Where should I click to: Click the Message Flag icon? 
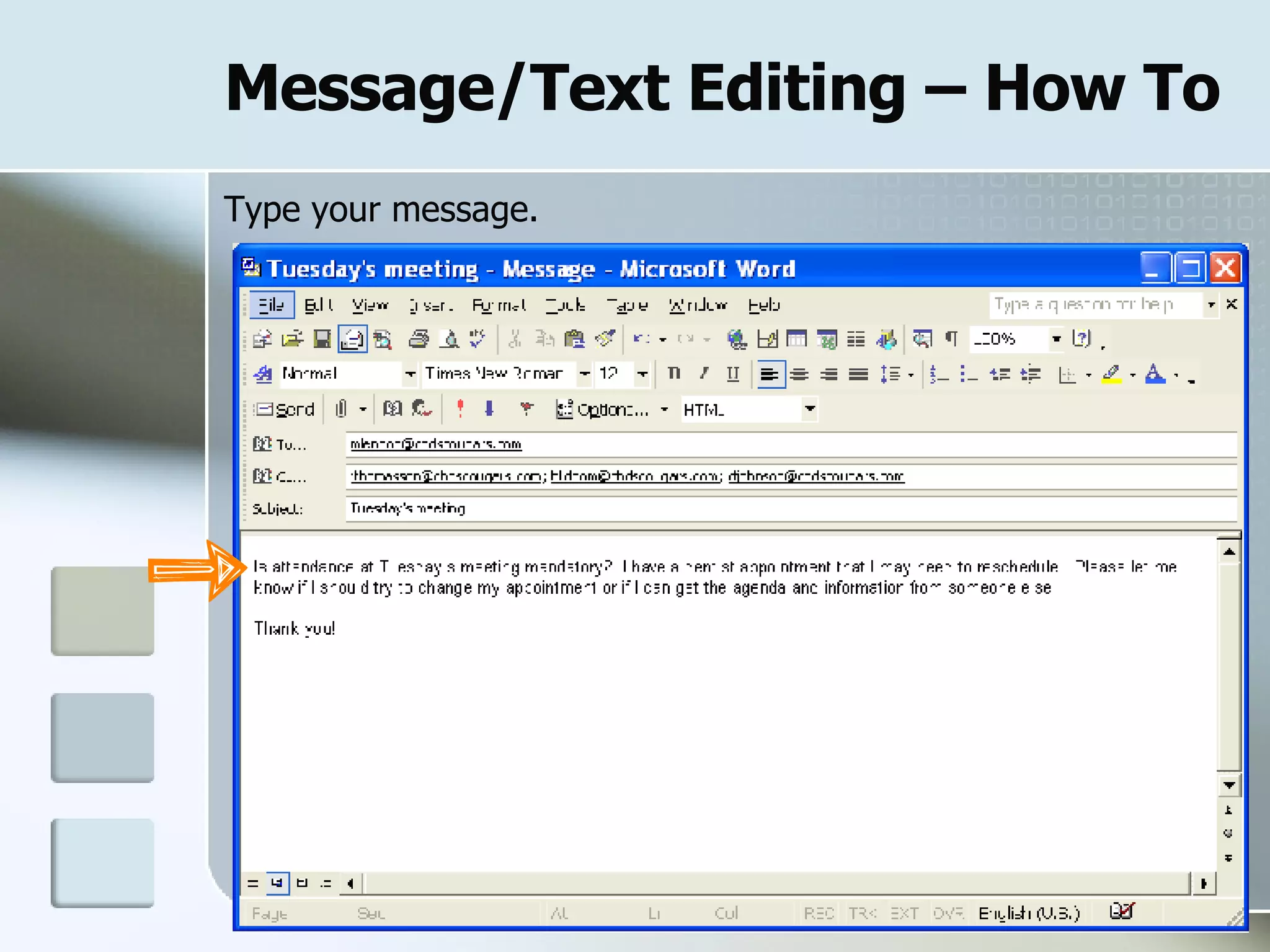pyautogui.click(x=526, y=409)
